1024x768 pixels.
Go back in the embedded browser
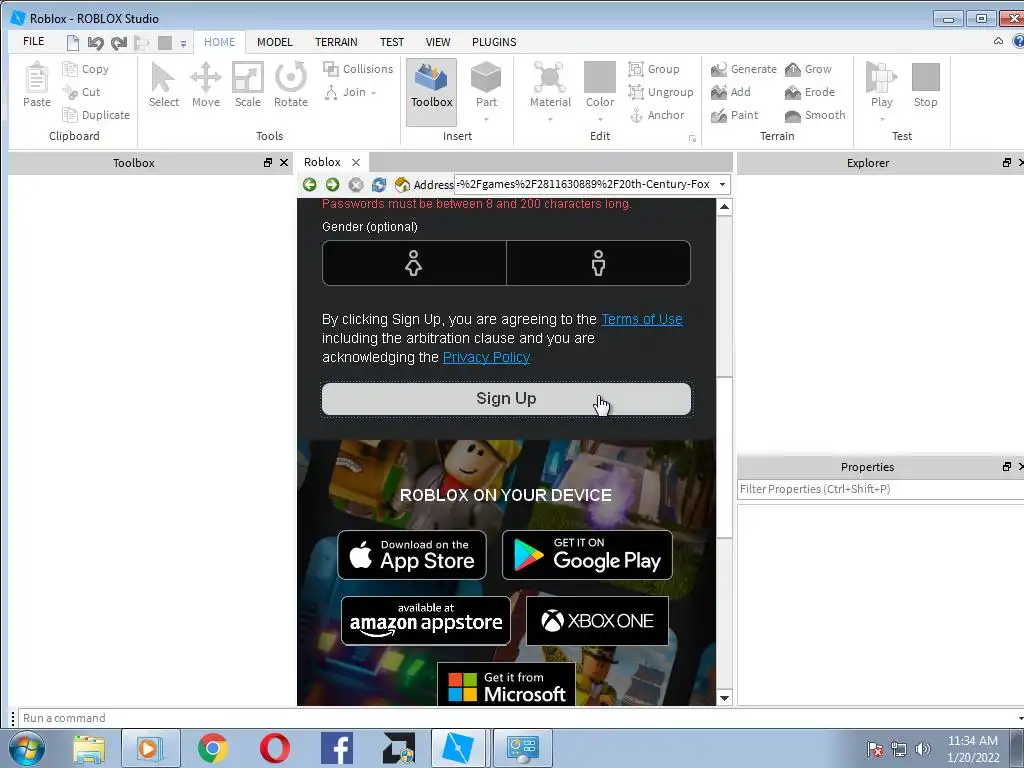(310, 185)
